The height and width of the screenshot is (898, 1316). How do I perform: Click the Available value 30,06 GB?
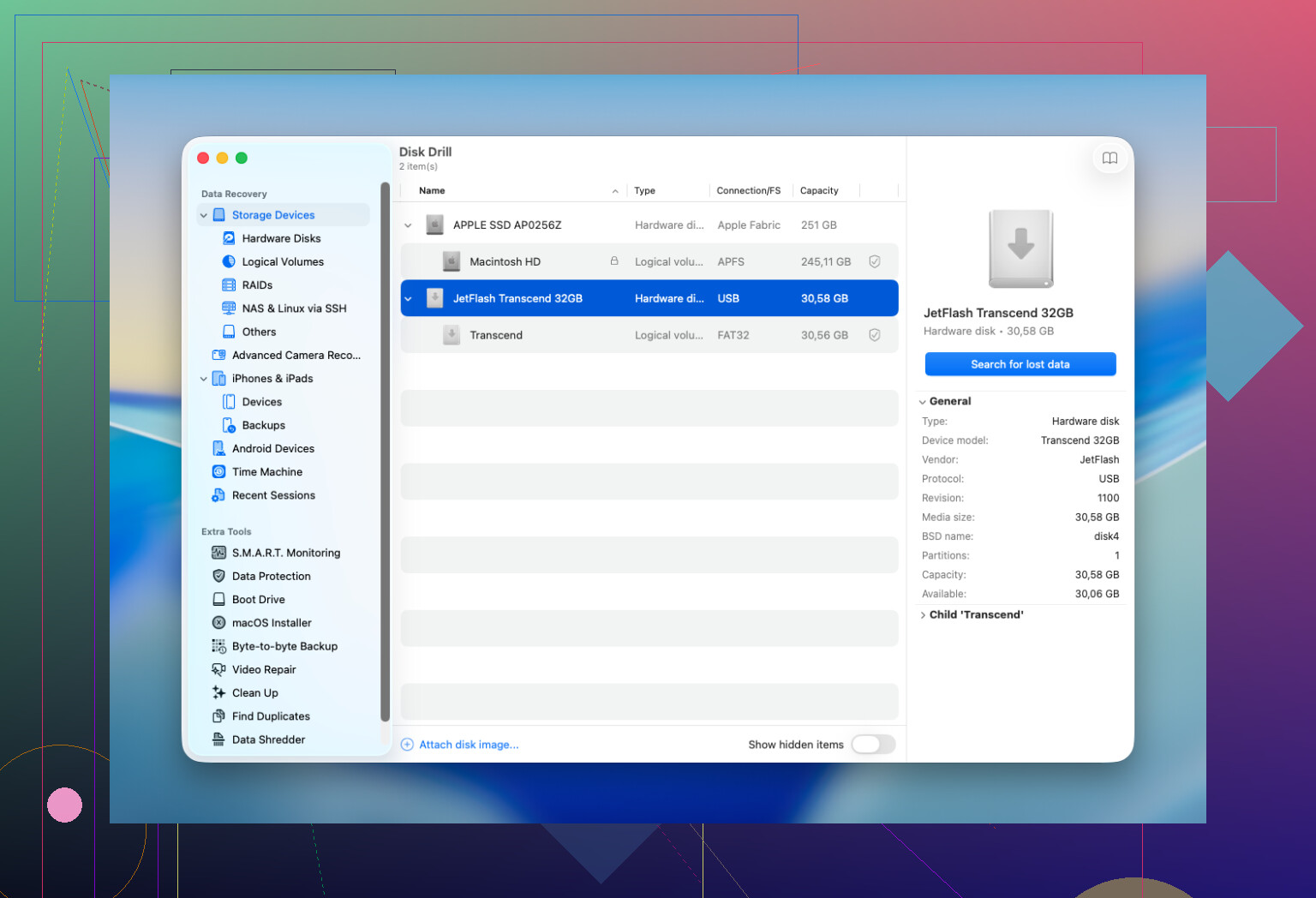(1097, 594)
